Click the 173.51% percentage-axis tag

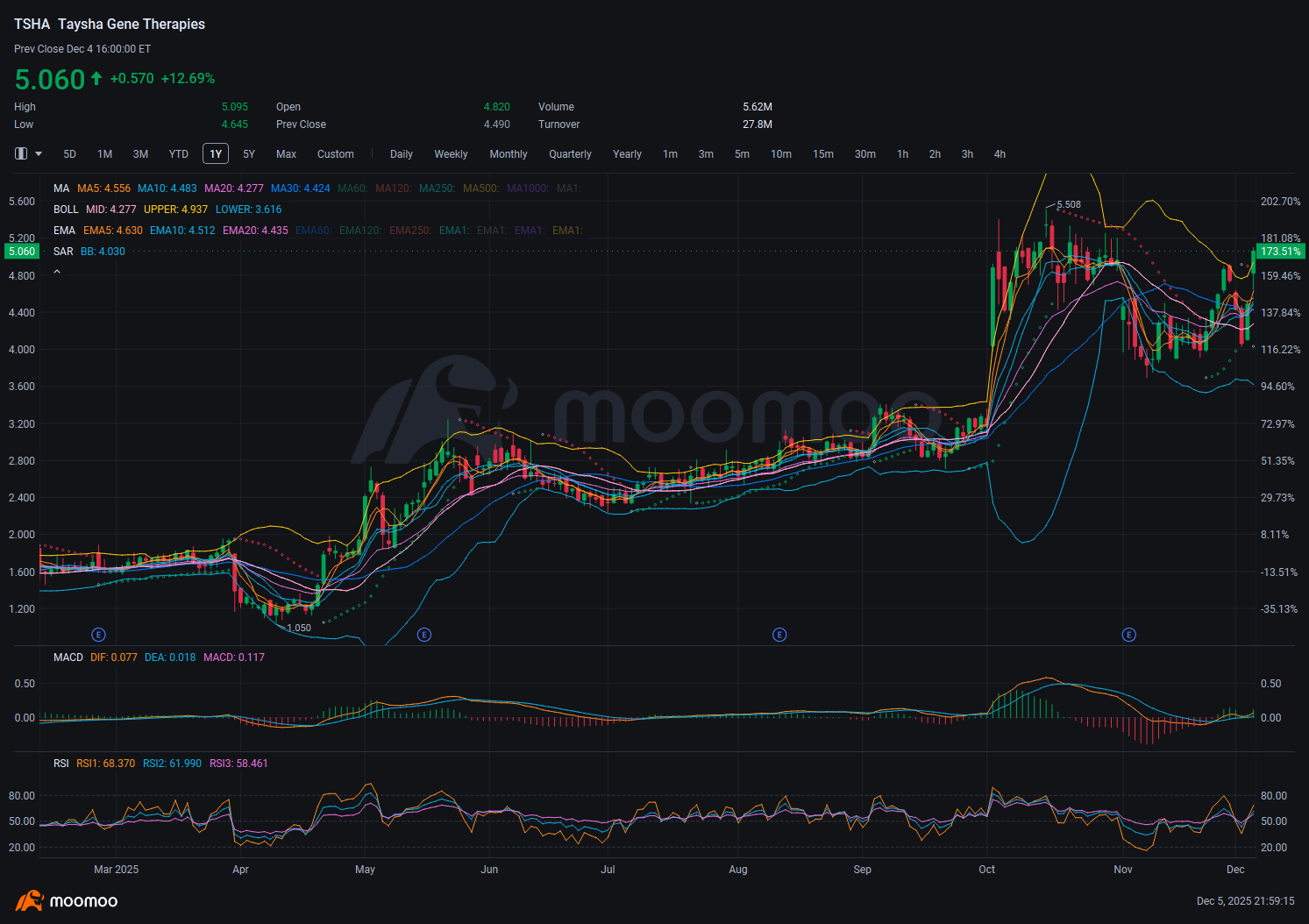point(1281,252)
